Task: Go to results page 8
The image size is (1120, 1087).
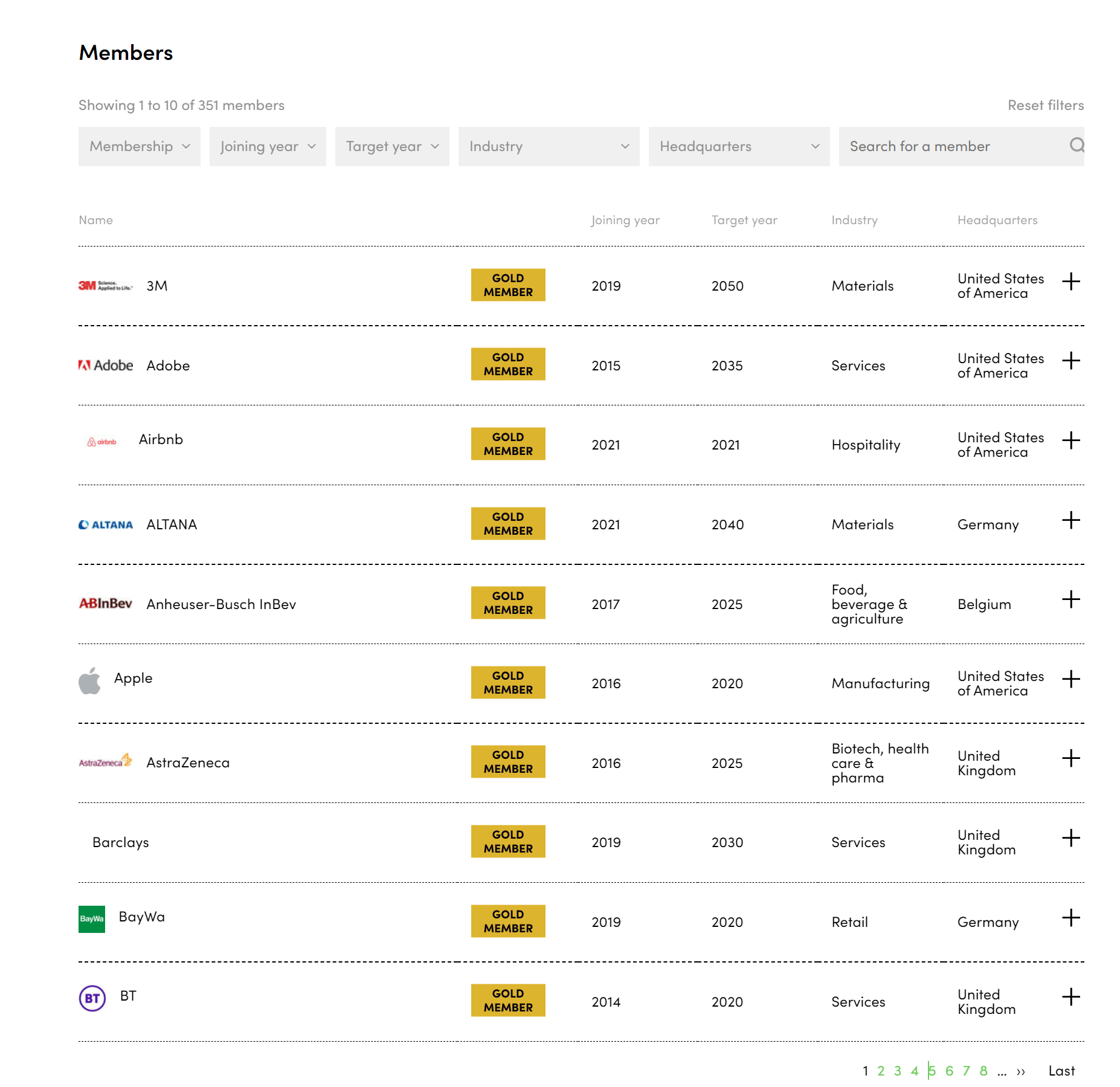Action: 983,1071
